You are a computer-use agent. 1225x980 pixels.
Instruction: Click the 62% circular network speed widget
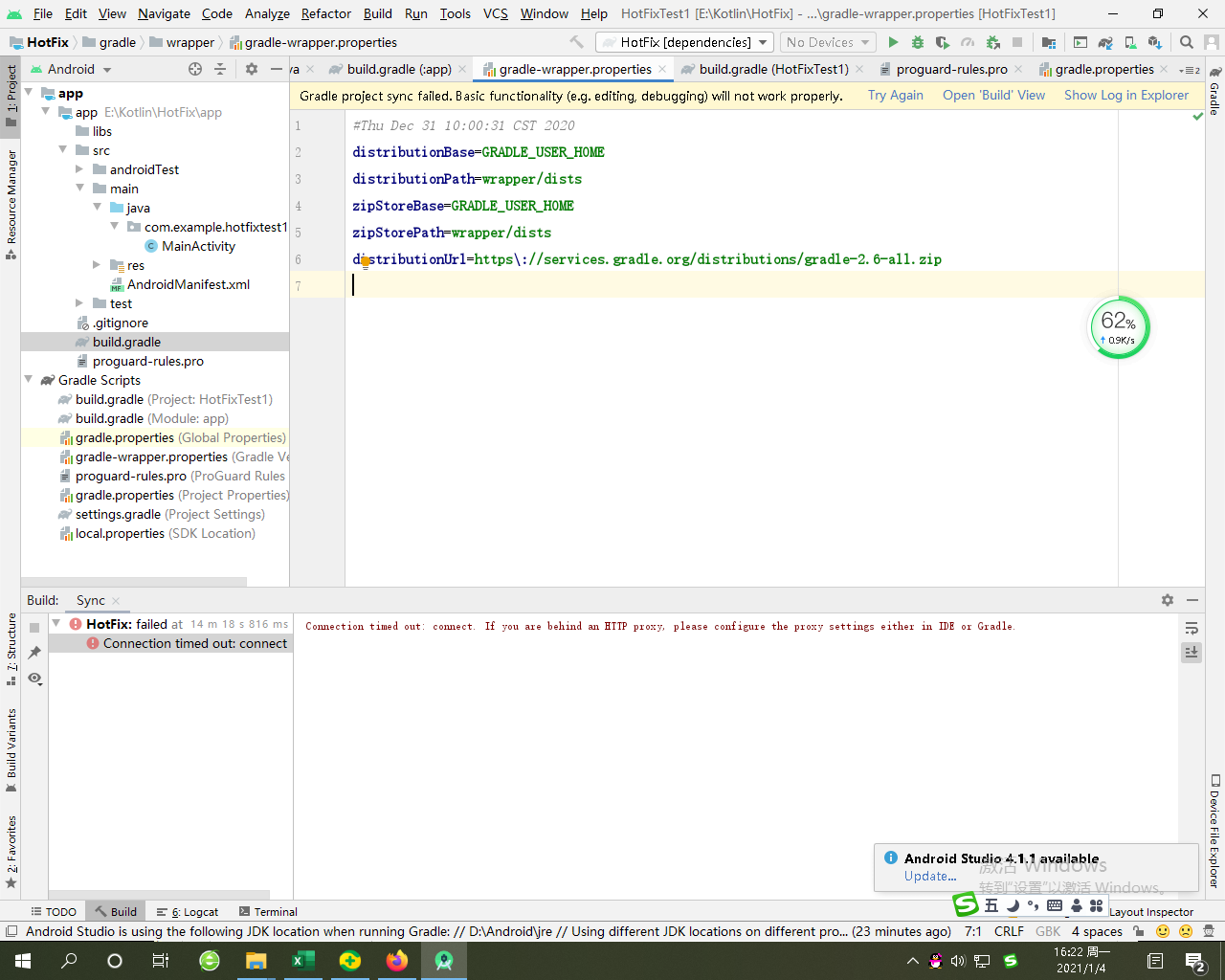pyautogui.click(x=1119, y=327)
